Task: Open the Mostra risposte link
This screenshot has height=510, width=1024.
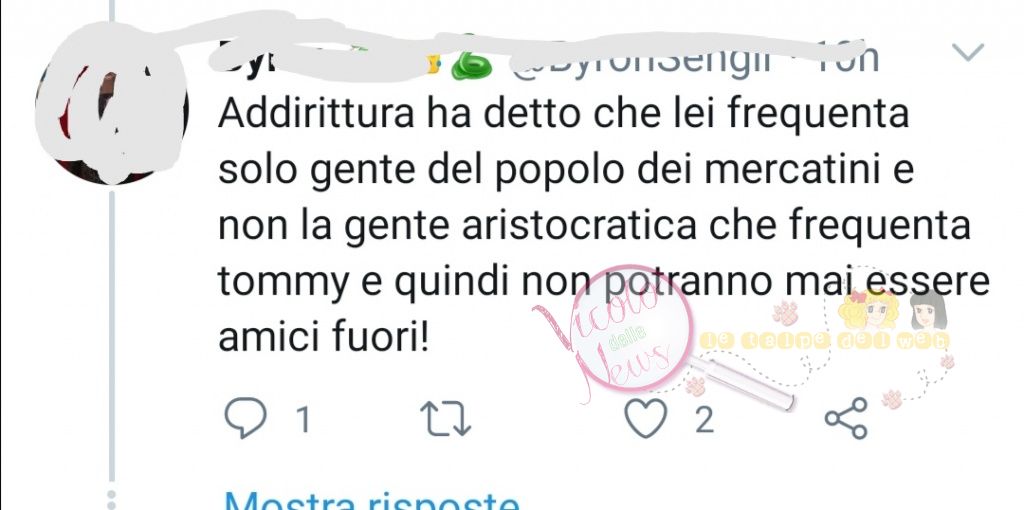Action: [x=372, y=503]
